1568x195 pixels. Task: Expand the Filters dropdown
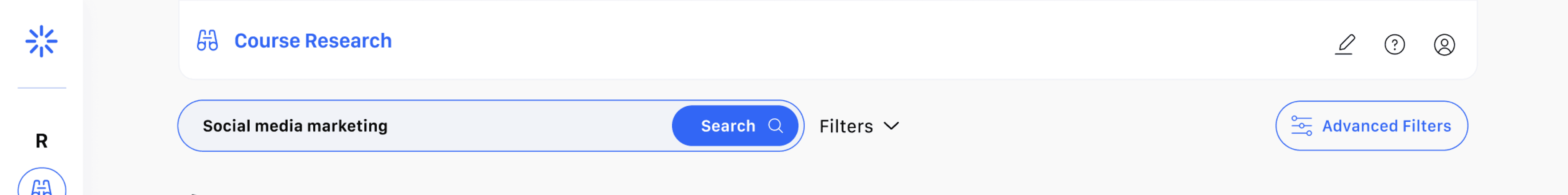[x=859, y=126]
